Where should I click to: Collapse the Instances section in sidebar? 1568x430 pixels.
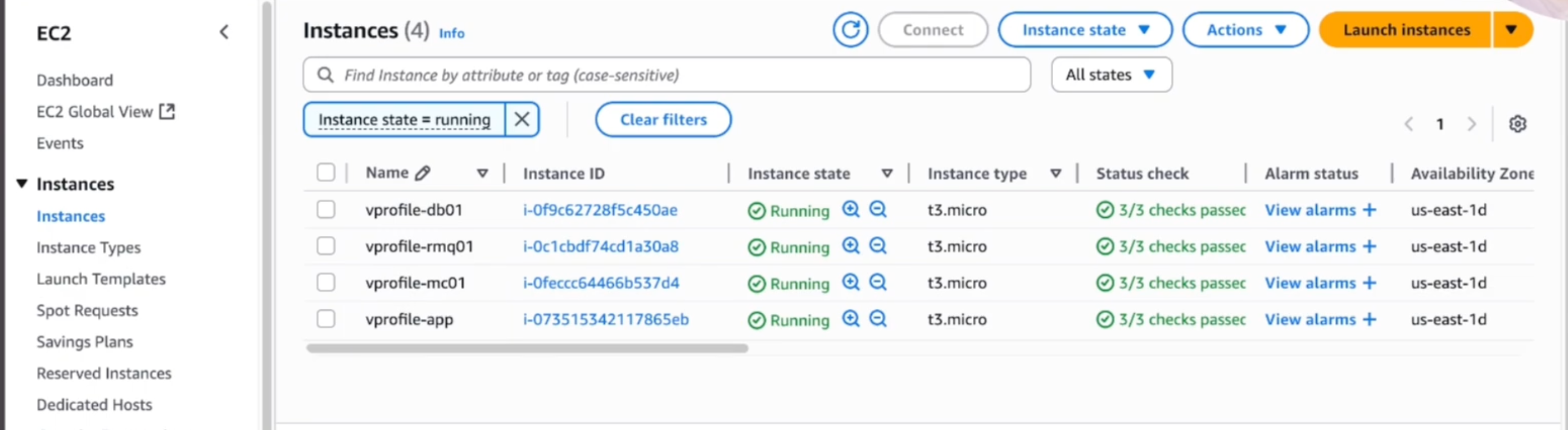(x=22, y=184)
